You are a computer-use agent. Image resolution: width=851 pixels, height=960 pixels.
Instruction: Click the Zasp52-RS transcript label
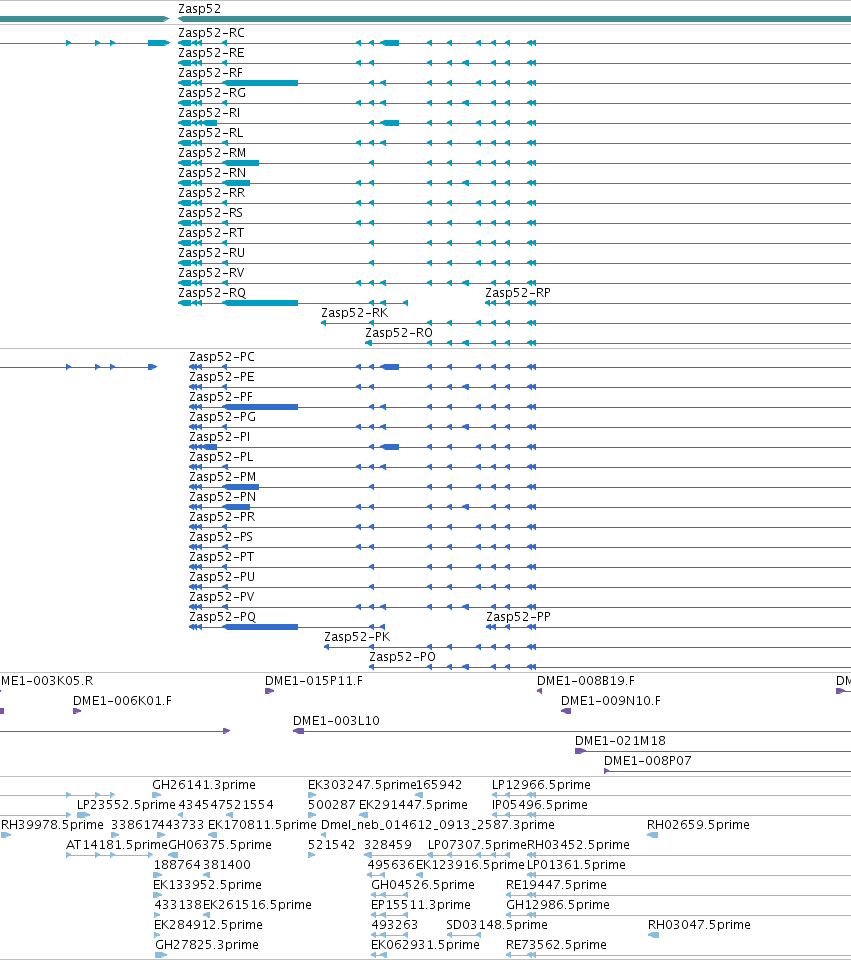pos(211,213)
